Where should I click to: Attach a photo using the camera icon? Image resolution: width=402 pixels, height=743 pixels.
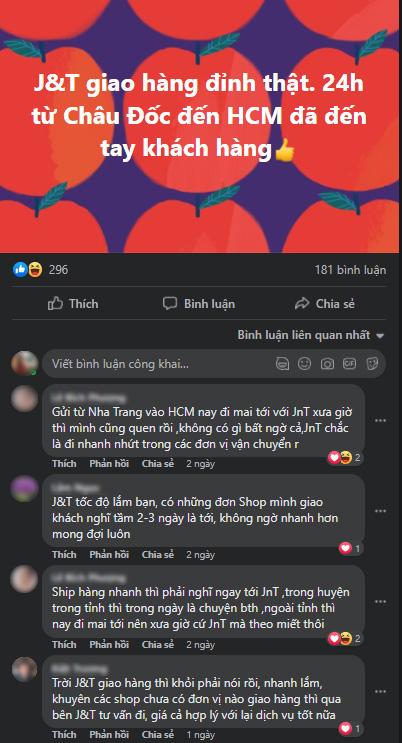pos(327,364)
